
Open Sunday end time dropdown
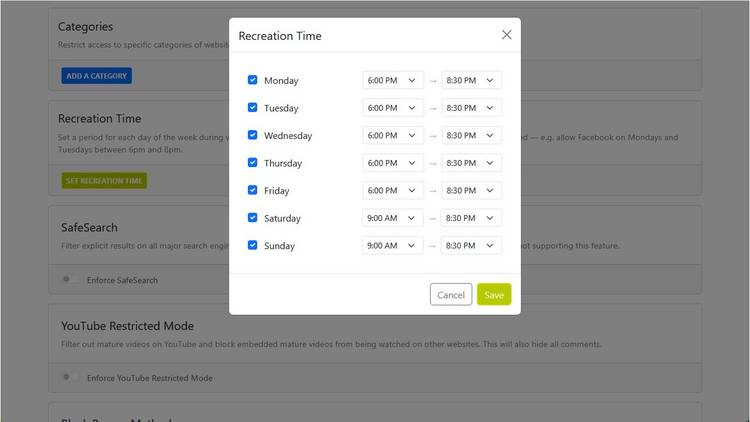pos(471,245)
